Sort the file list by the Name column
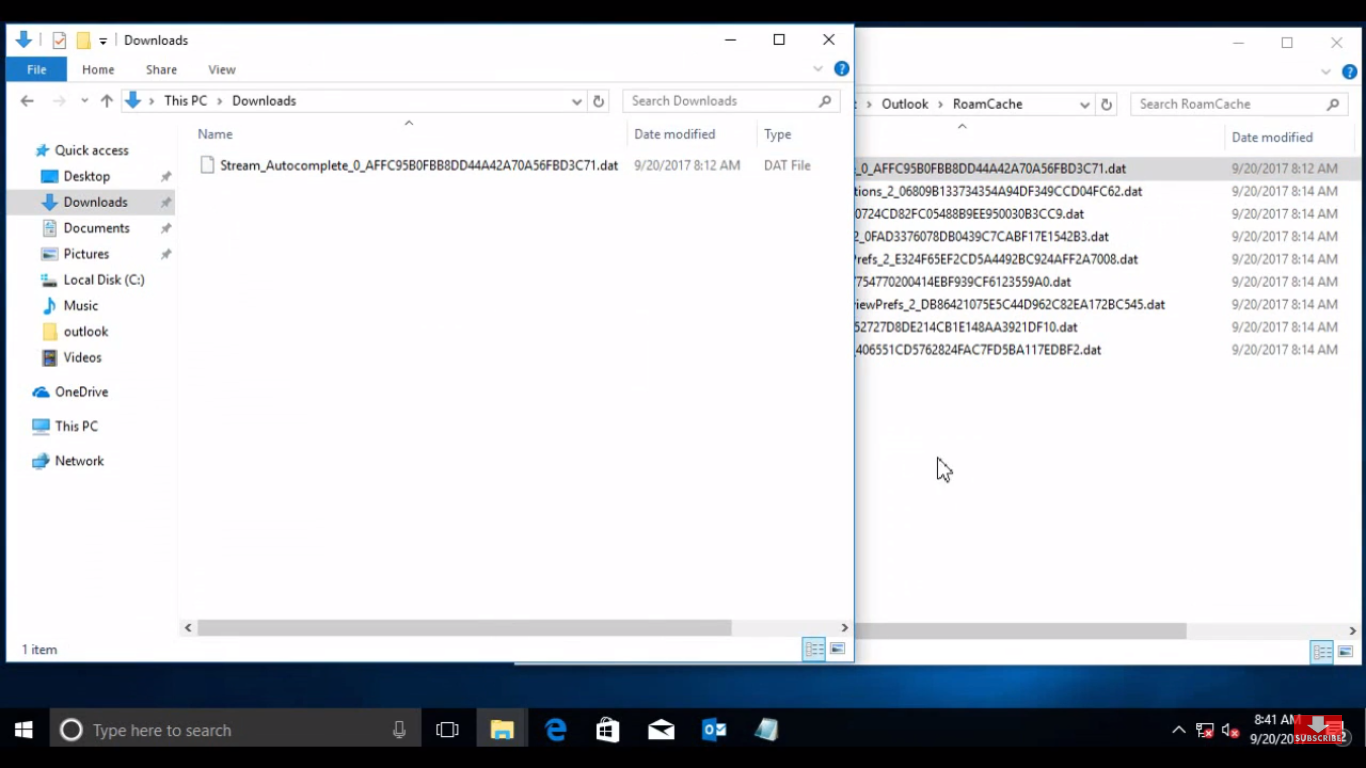The height and width of the screenshot is (768, 1366). [x=214, y=134]
